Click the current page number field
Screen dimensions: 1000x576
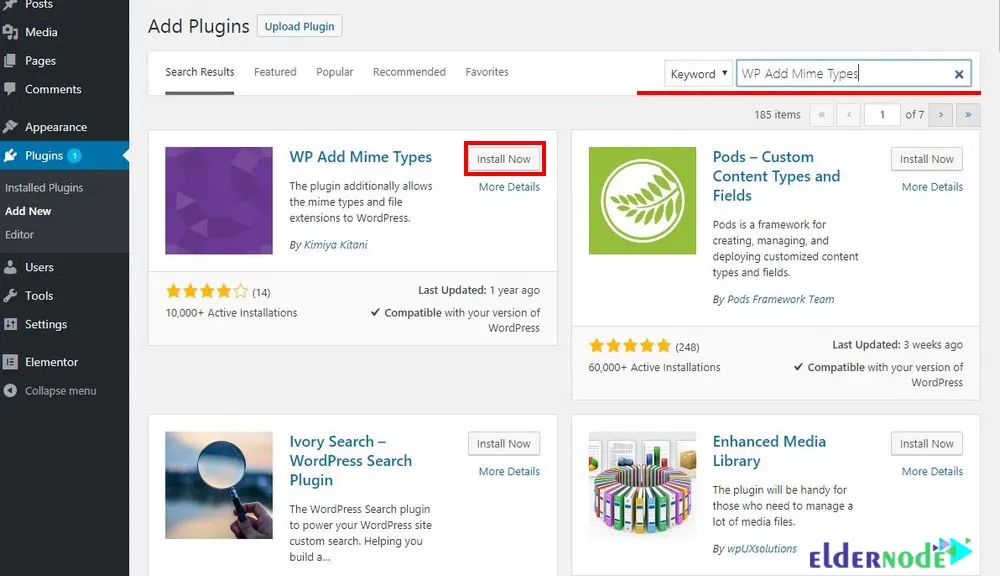(x=882, y=115)
